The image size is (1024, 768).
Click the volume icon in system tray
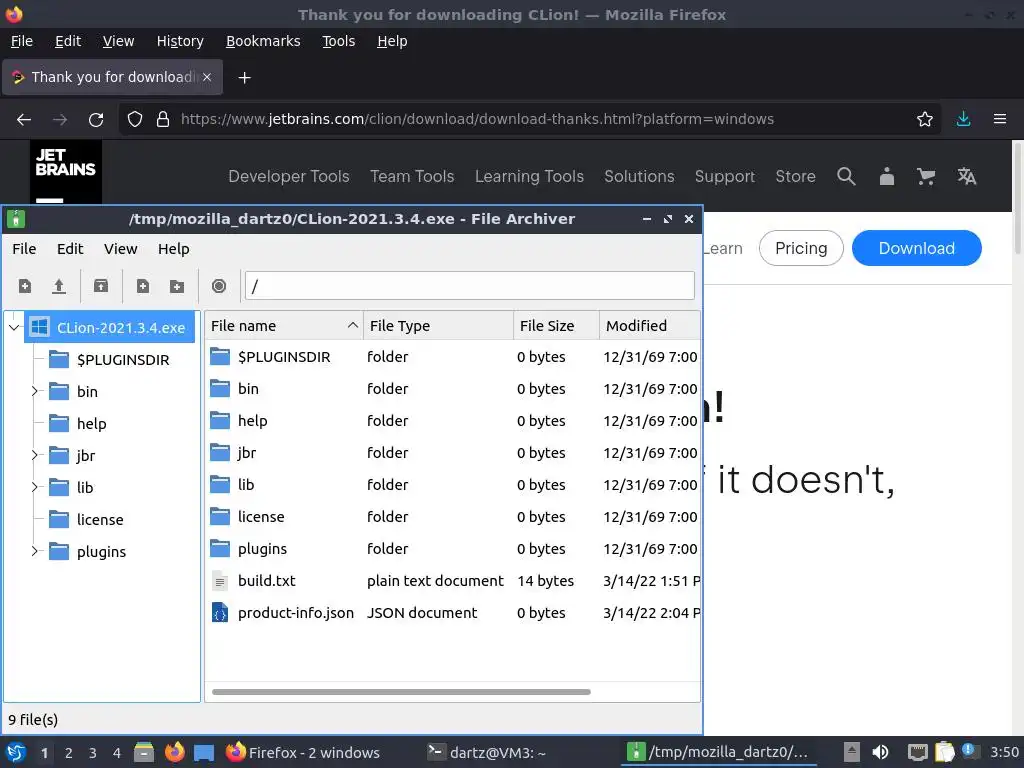pyautogui.click(x=880, y=752)
